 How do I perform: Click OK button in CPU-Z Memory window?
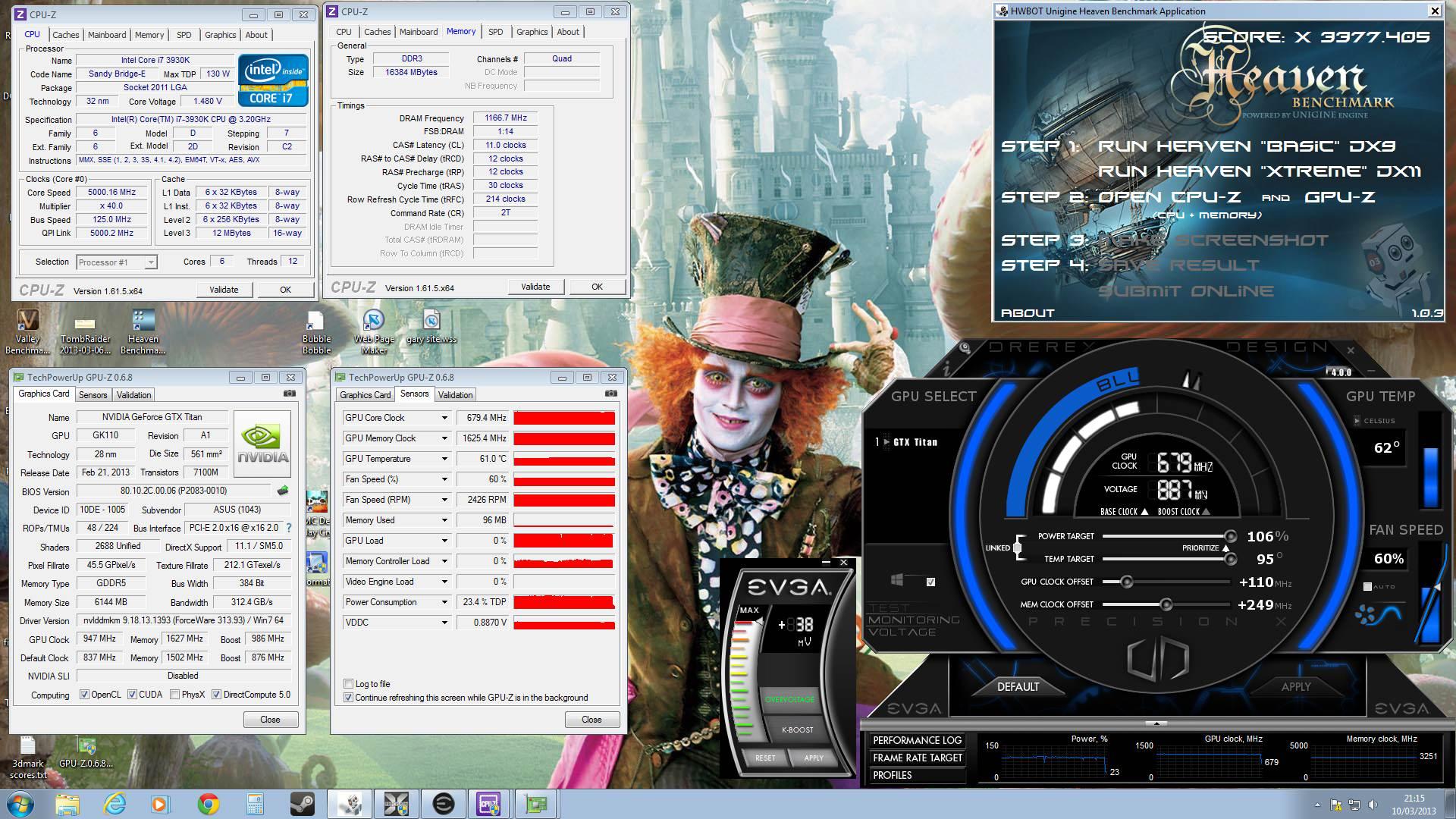[x=597, y=287]
